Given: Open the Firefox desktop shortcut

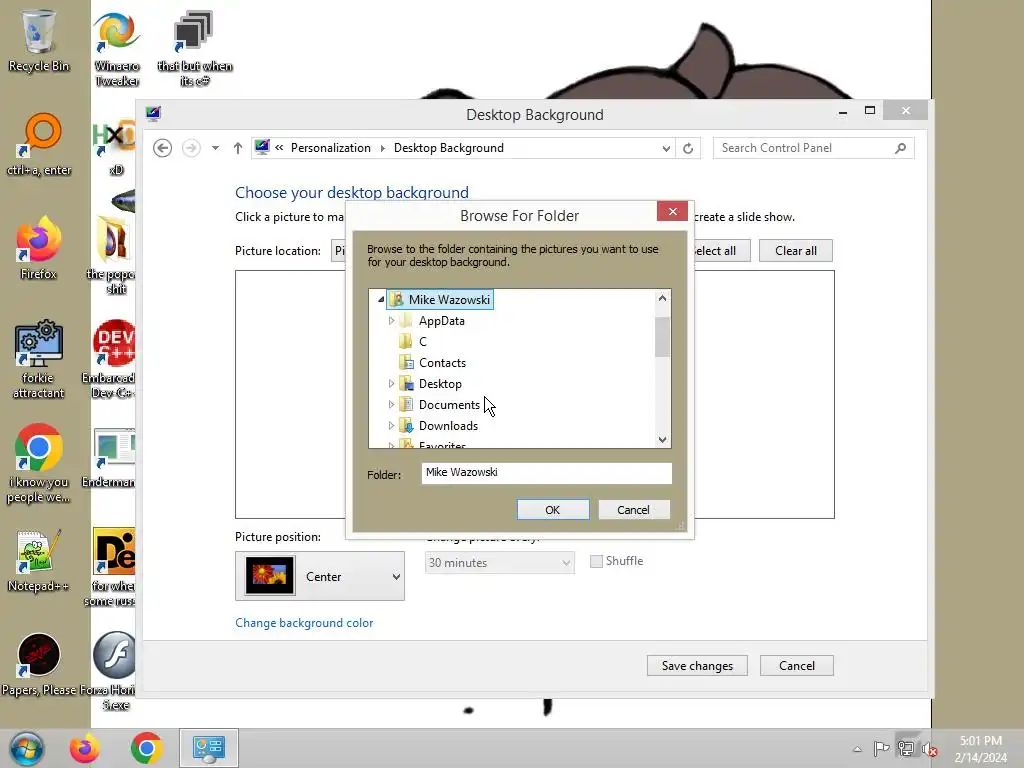Looking at the screenshot, I should [x=39, y=248].
